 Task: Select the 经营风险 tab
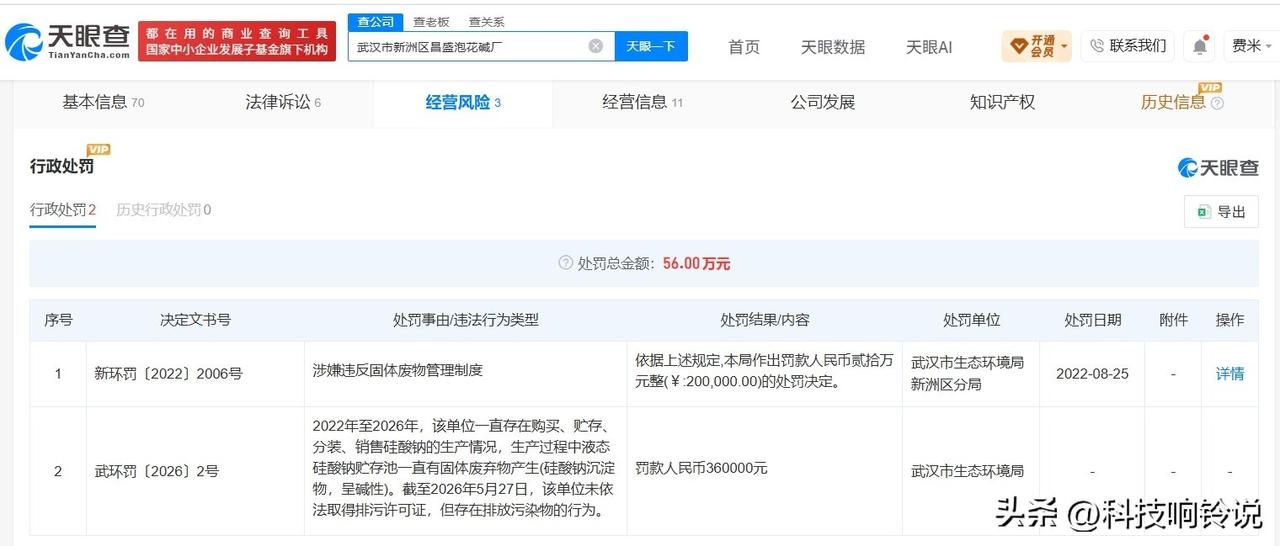[463, 102]
